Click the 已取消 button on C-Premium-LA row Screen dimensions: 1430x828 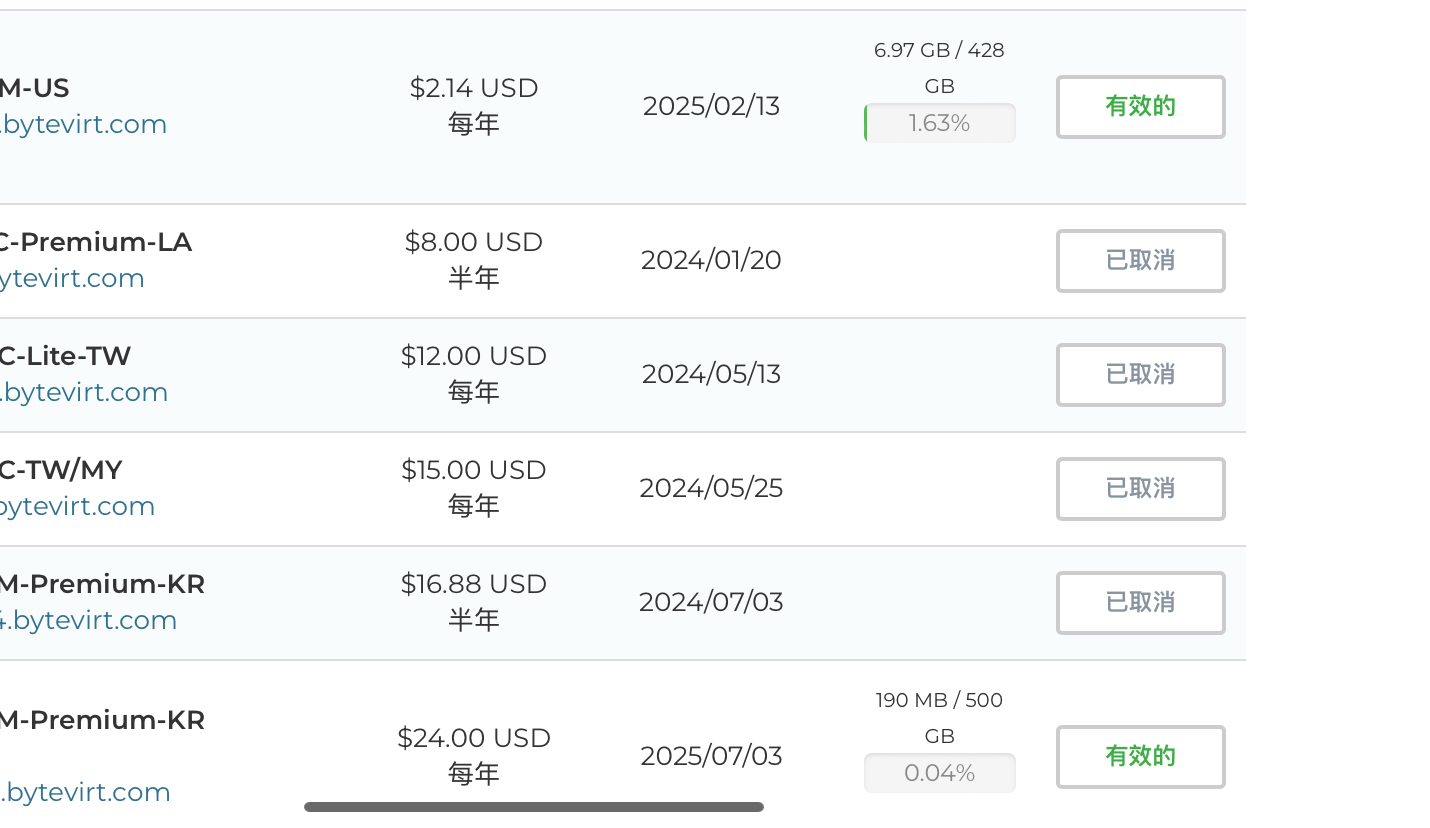[1140, 261]
